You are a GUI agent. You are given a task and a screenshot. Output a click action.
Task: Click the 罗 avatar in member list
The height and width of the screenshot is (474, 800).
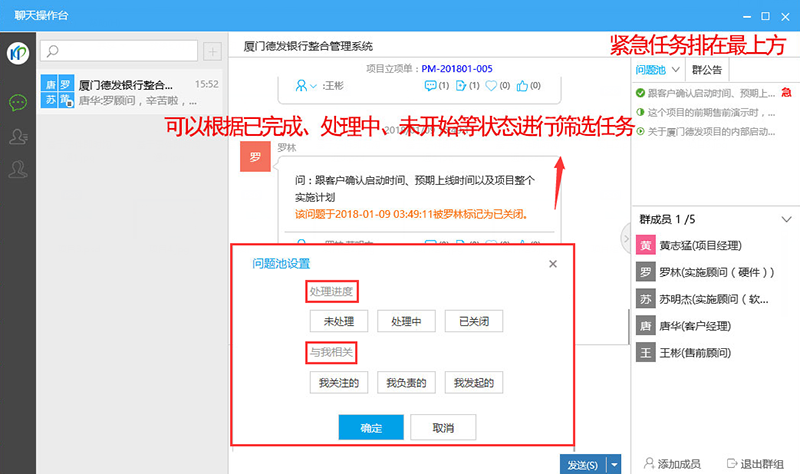point(645,272)
